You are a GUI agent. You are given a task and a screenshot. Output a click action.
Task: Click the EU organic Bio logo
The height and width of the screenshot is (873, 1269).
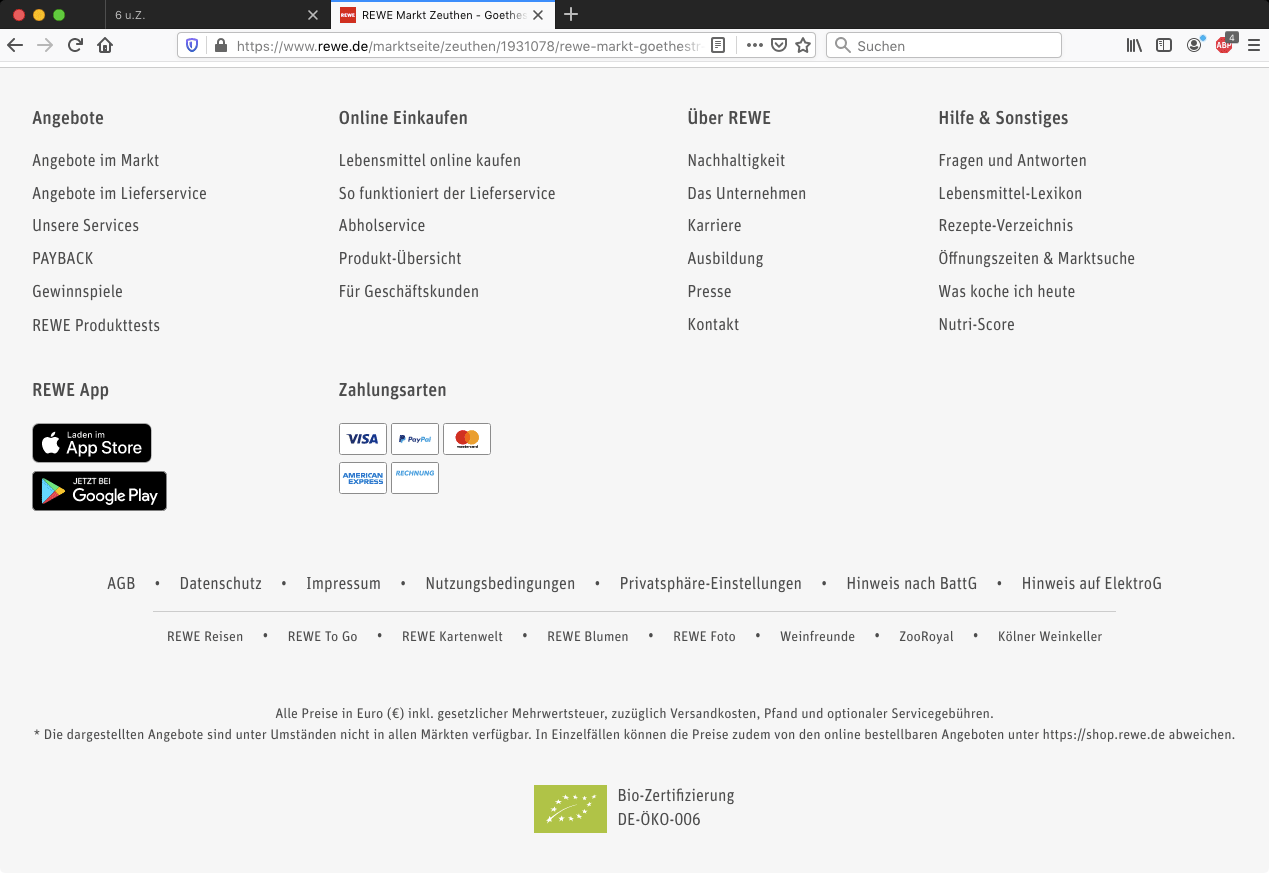point(570,809)
